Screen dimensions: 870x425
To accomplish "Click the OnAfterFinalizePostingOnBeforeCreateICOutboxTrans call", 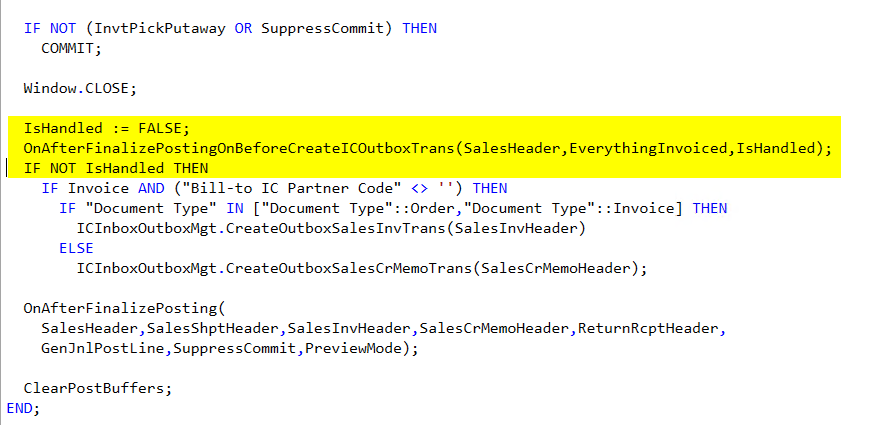I will tap(428, 148).
